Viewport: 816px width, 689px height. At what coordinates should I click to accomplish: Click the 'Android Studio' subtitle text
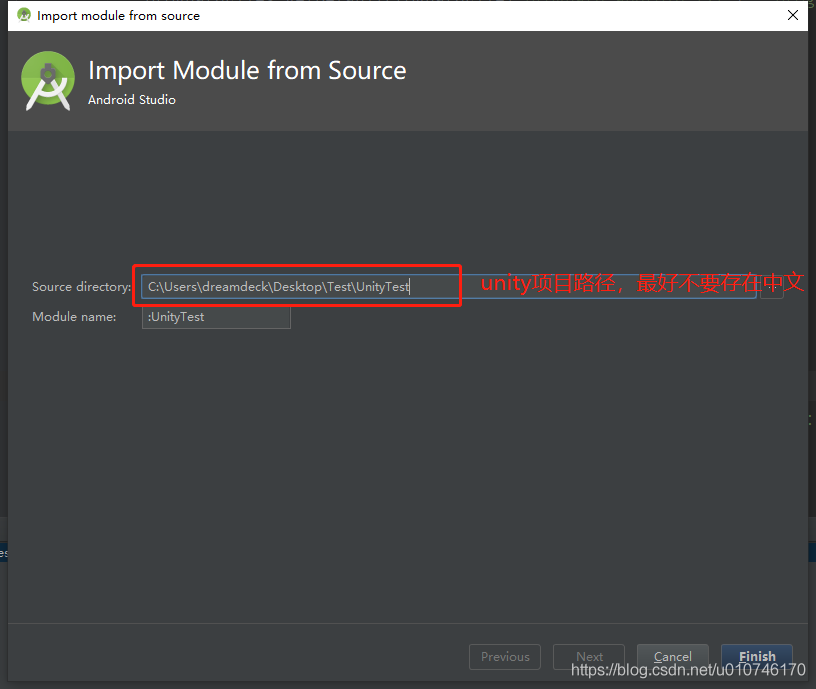pos(132,99)
